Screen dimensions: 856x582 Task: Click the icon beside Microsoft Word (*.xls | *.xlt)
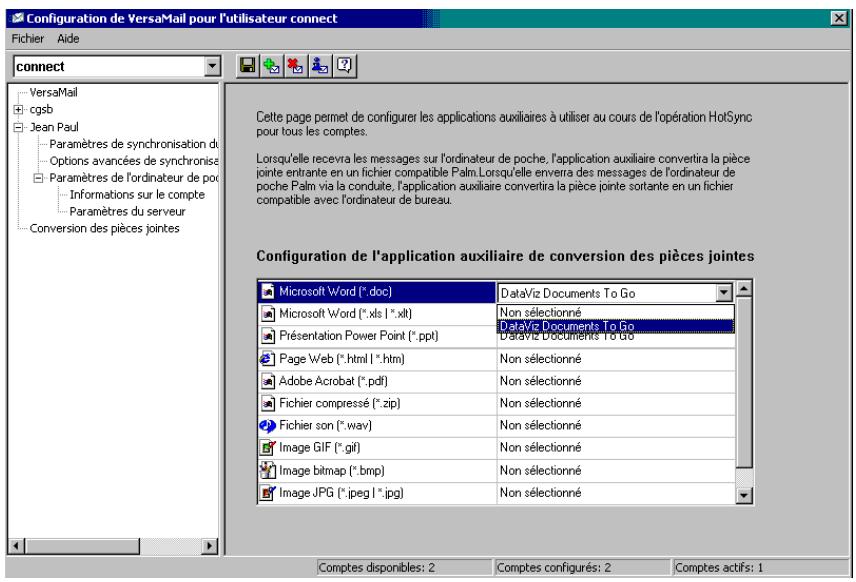pyautogui.click(x=268, y=314)
